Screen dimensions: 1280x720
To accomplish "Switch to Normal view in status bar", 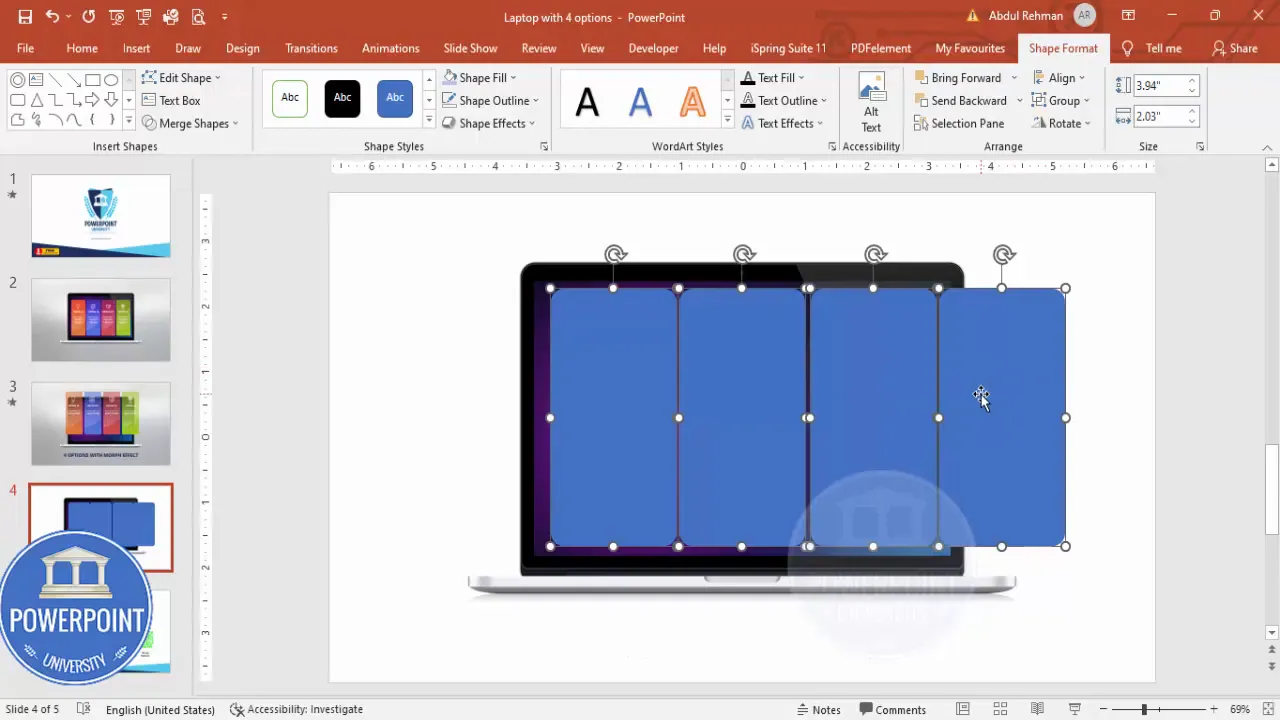I will (962, 709).
